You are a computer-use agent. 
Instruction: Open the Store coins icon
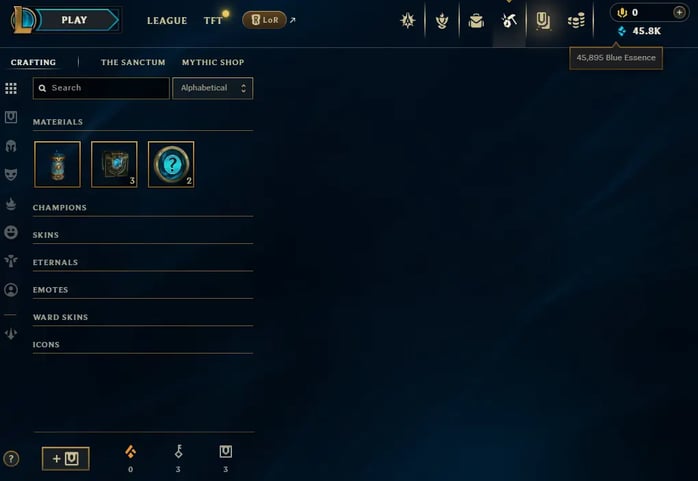pyautogui.click(x=576, y=20)
